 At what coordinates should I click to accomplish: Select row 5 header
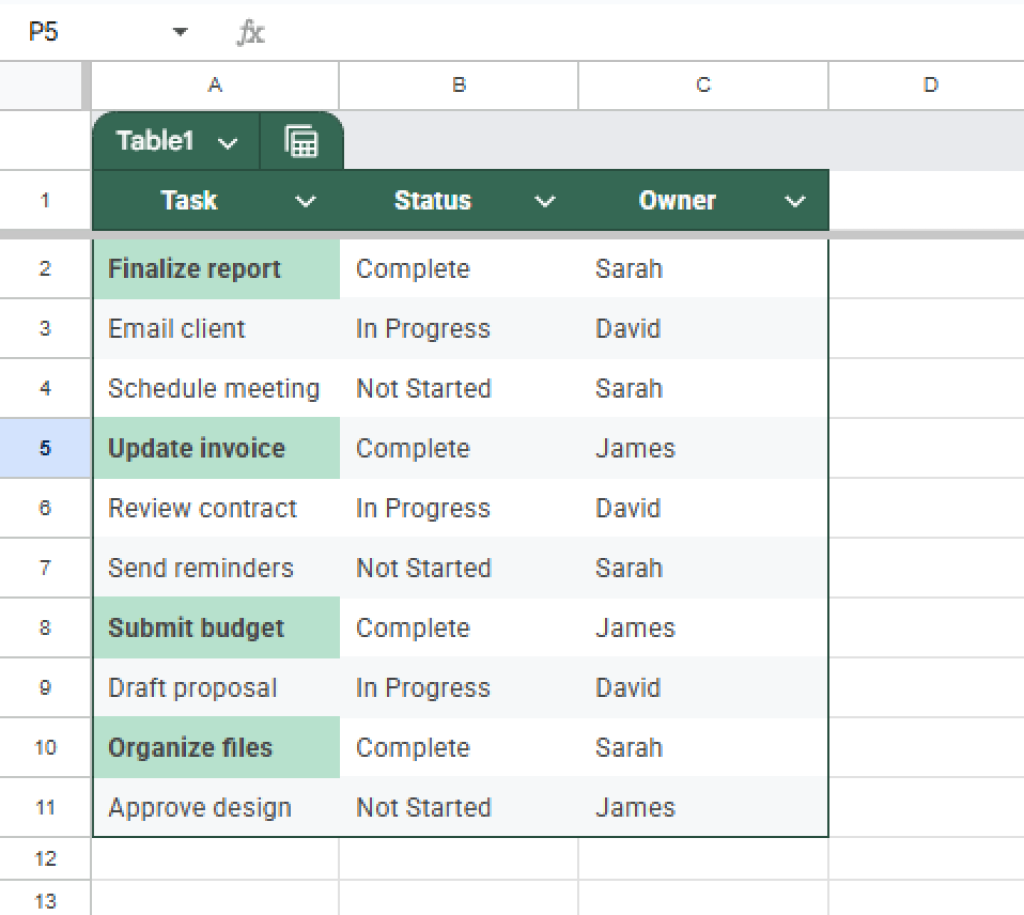pyautogui.click(x=44, y=448)
